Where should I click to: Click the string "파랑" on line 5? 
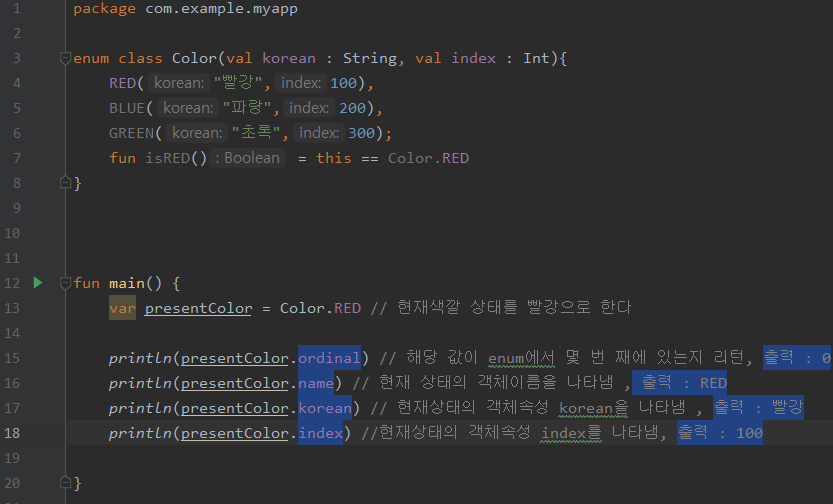247,108
